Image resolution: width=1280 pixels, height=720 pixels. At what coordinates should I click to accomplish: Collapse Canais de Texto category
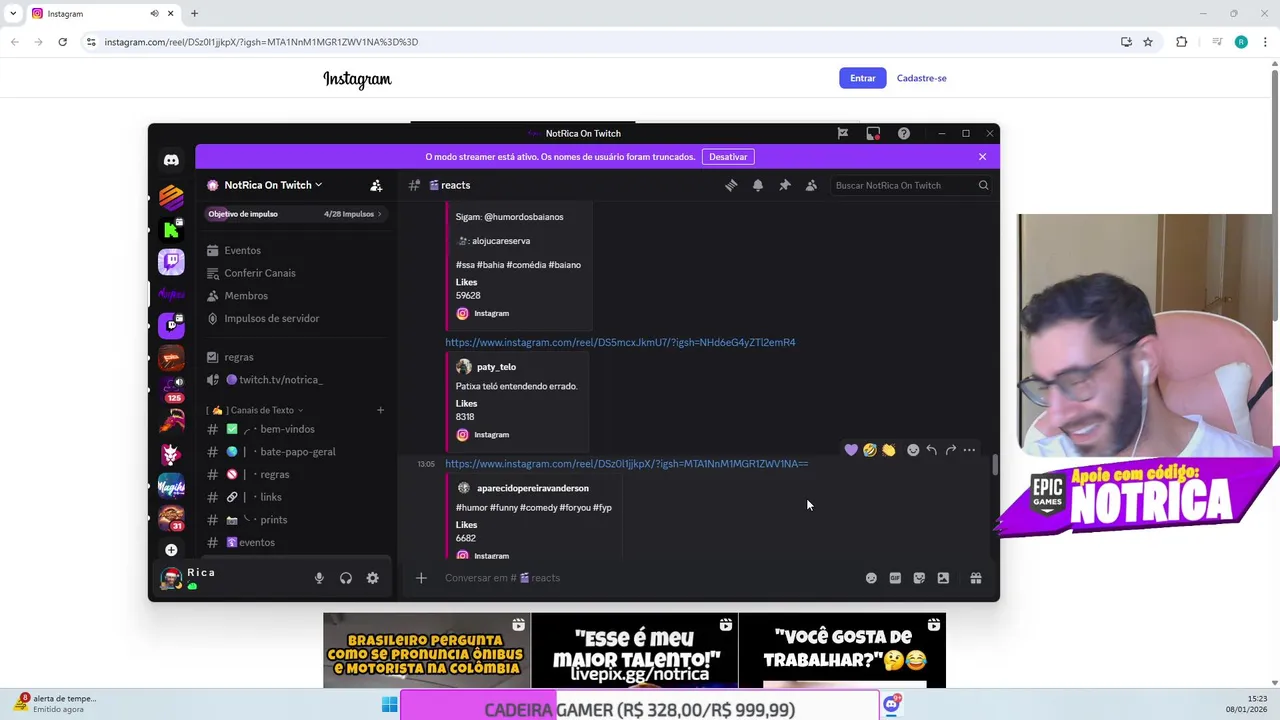click(254, 410)
